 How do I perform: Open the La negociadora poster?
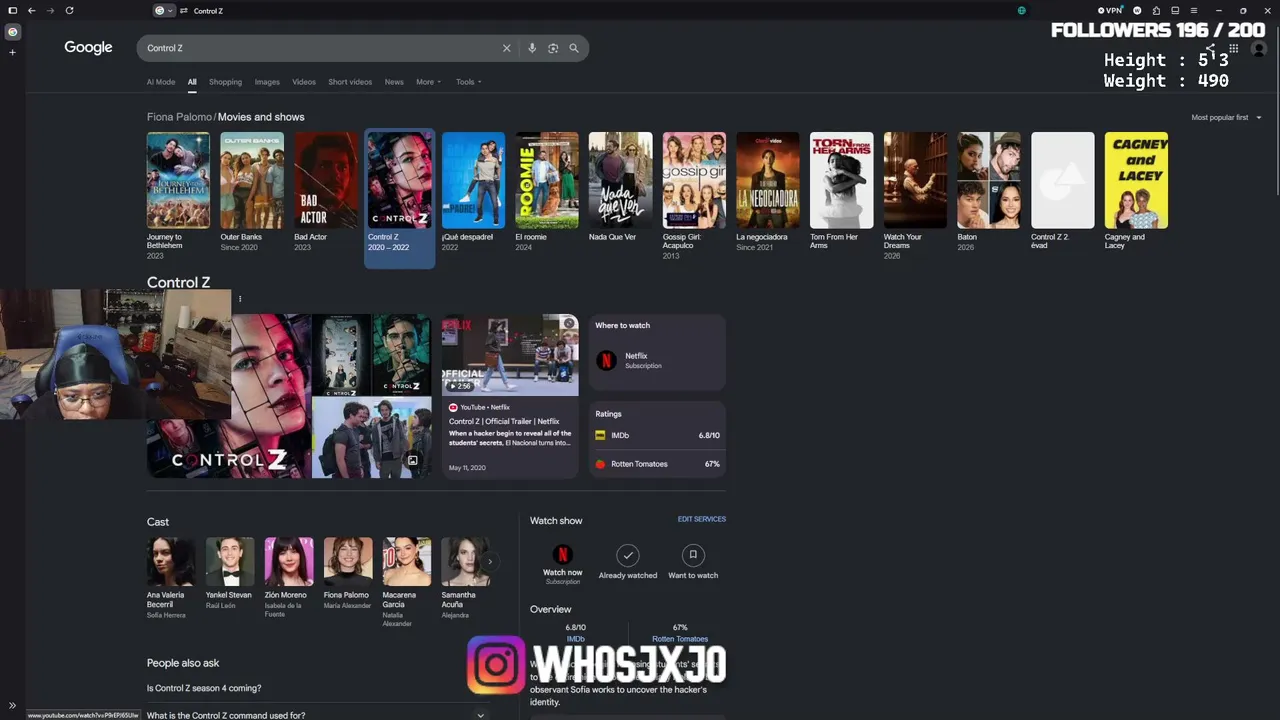tap(768, 180)
